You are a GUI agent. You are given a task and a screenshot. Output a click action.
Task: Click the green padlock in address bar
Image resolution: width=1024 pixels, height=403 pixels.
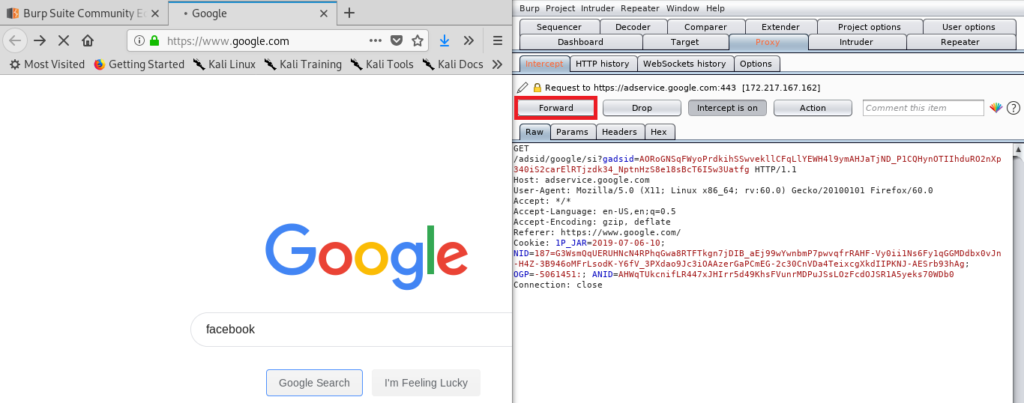(x=154, y=40)
